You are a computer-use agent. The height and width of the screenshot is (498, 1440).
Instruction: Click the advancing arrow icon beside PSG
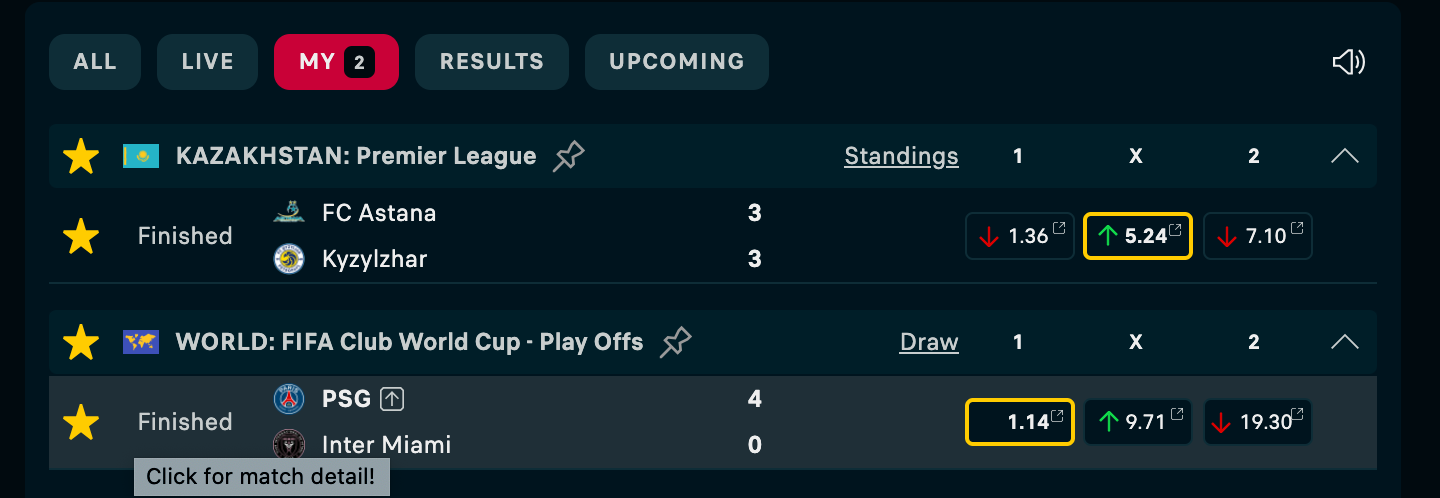392,399
